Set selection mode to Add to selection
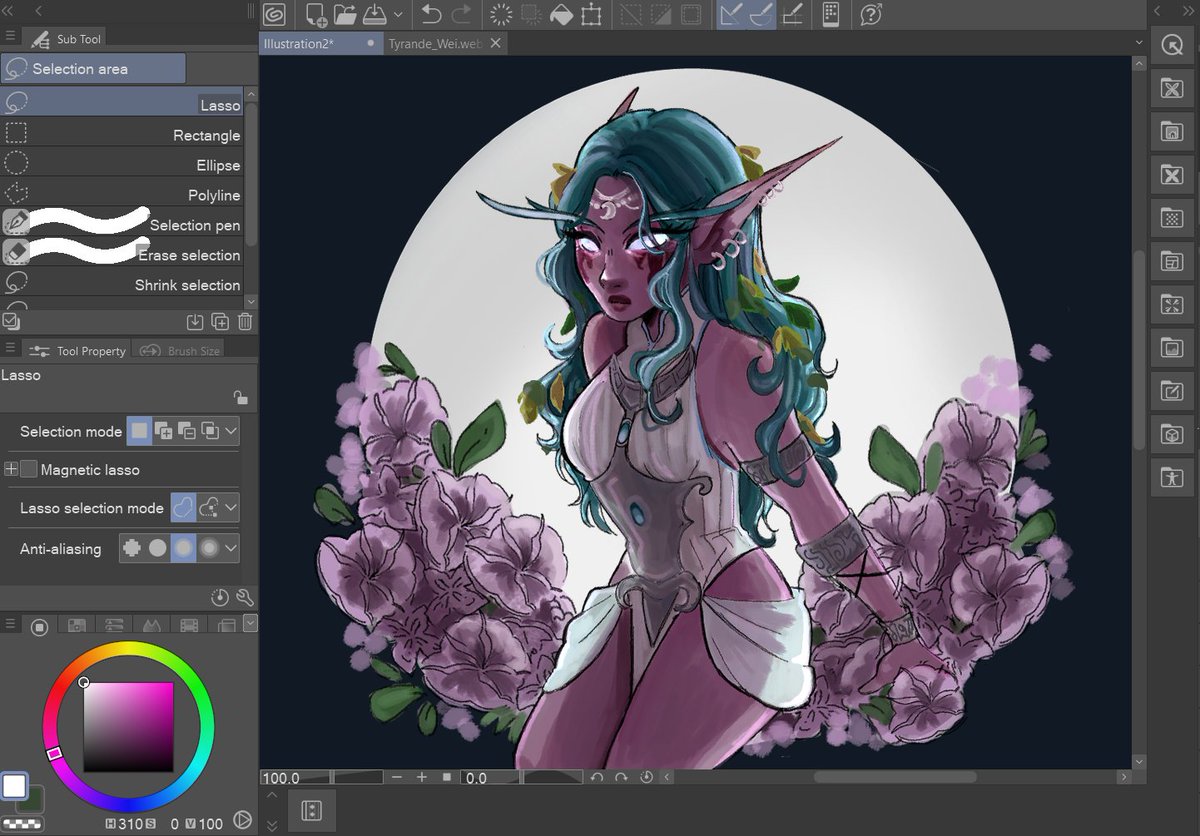The width and height of the screenshot is (1200, 836). pyautogui.click(x=163, y=431)
